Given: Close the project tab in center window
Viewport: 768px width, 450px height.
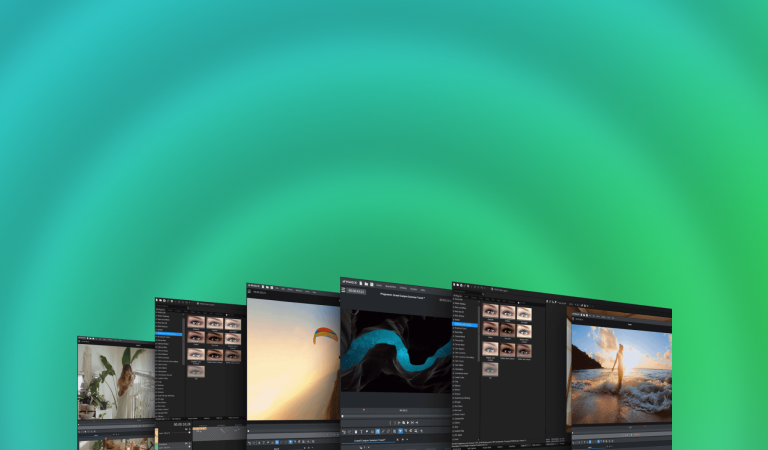Looking at the screenshot, I should click(x=398, y=440).
